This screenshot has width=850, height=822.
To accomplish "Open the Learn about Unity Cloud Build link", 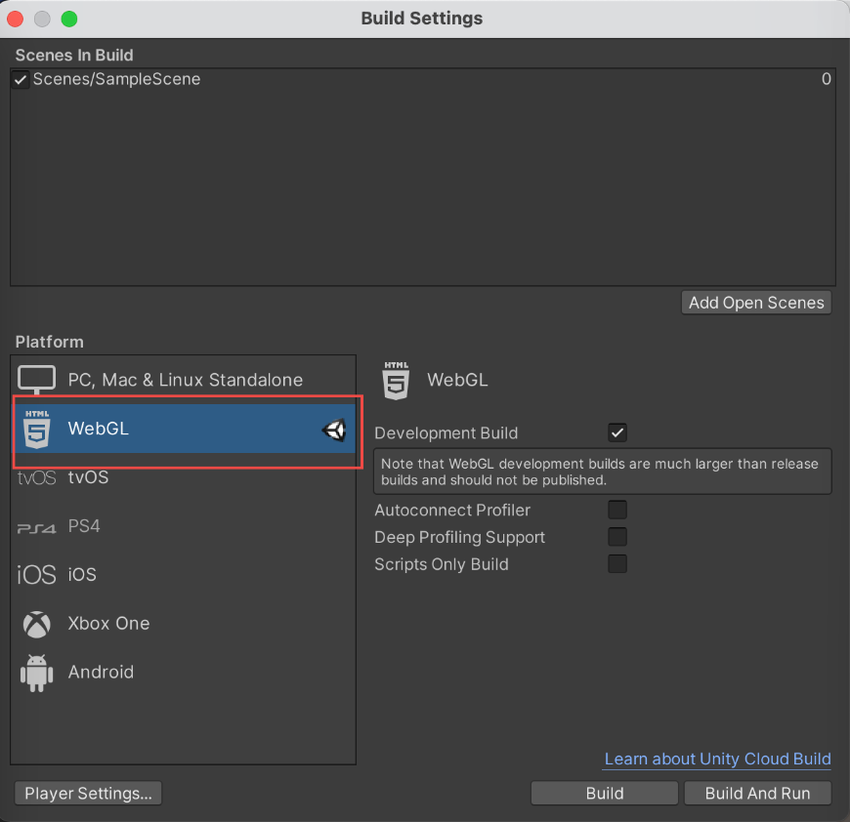I will coord(717,759).
